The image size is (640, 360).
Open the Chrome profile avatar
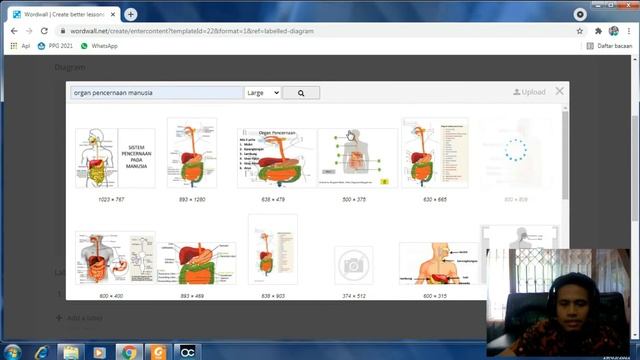613,31
